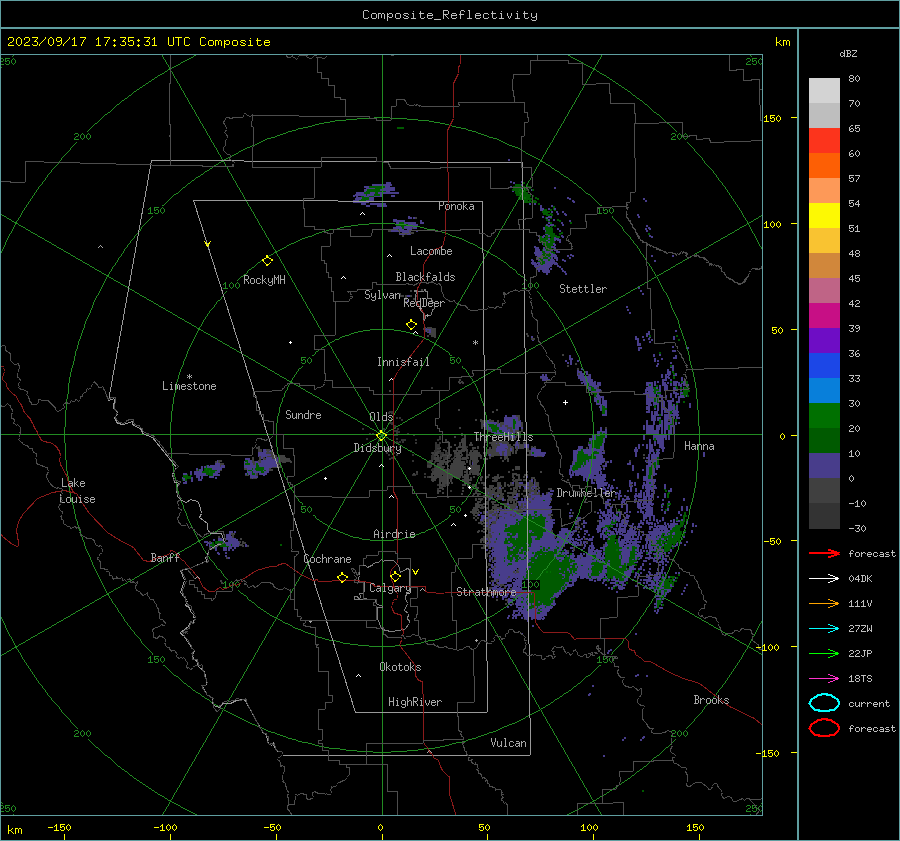This screenshot has width=900, height=841.
Task: Click the Drumheller label
Action: coord(586,493)
